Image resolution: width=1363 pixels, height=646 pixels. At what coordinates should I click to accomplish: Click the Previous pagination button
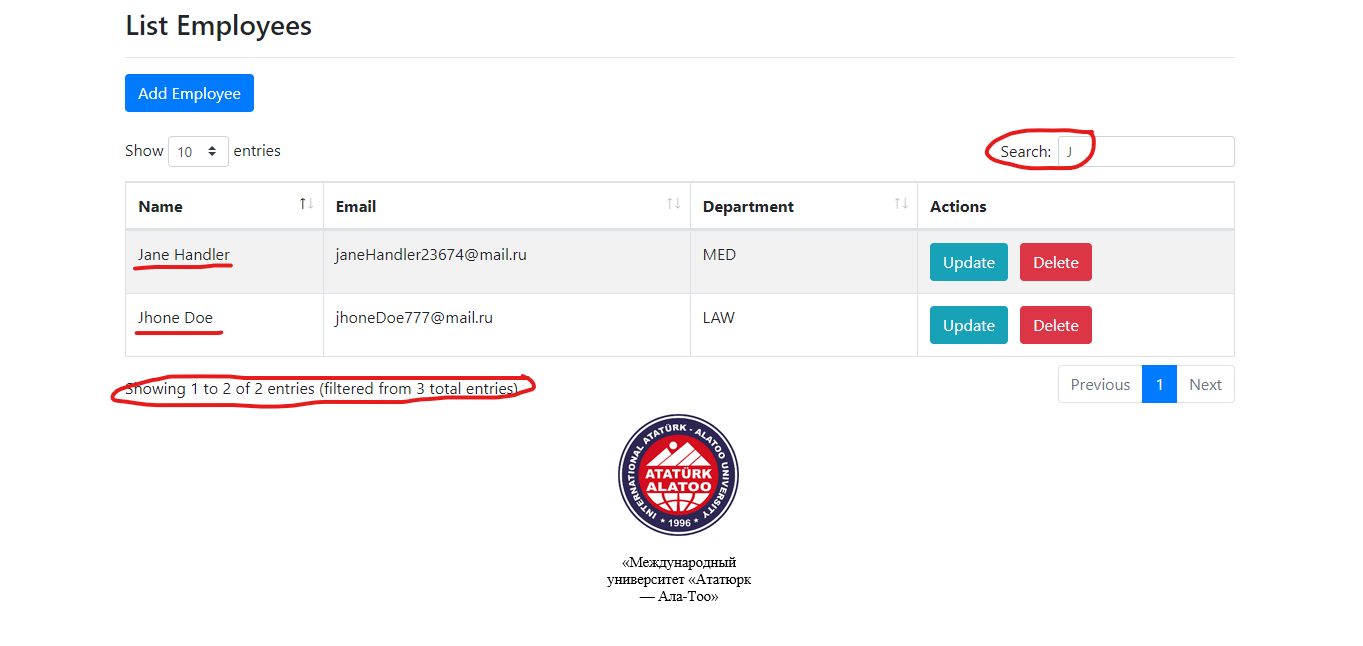(1099, 384)
